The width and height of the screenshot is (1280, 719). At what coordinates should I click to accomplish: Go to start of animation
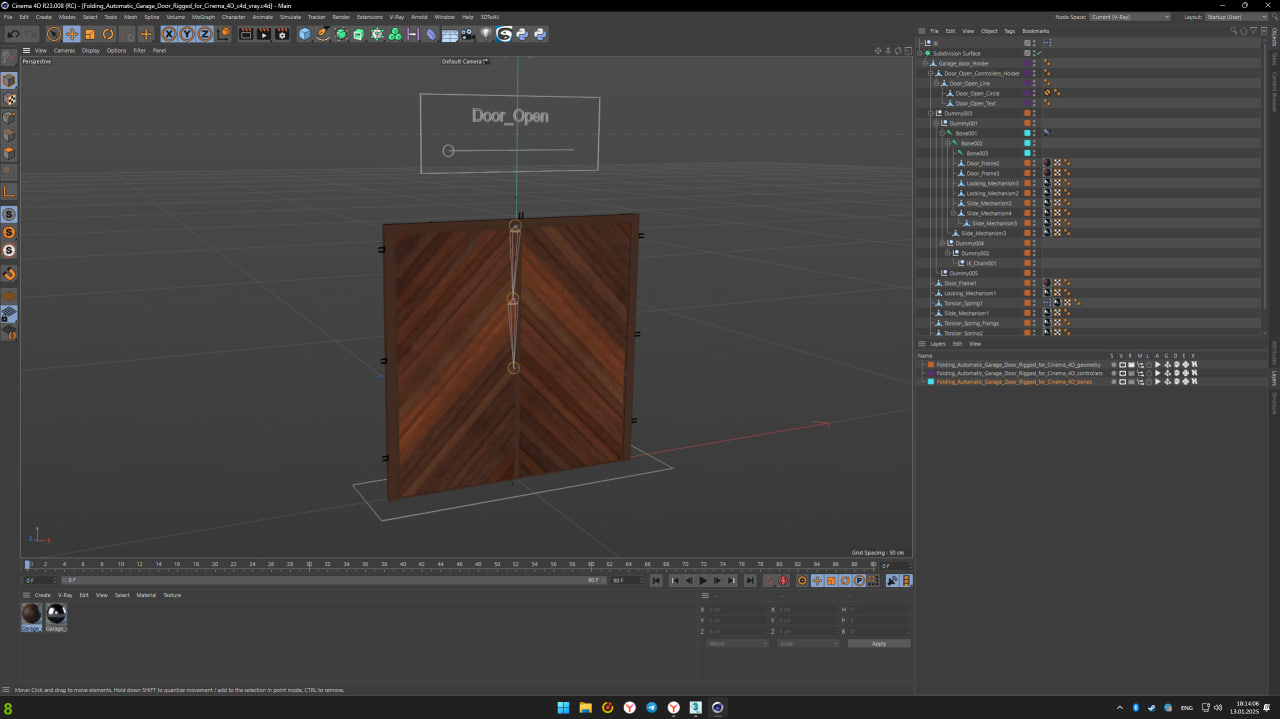pyautogui.click(x=656, y=580)
